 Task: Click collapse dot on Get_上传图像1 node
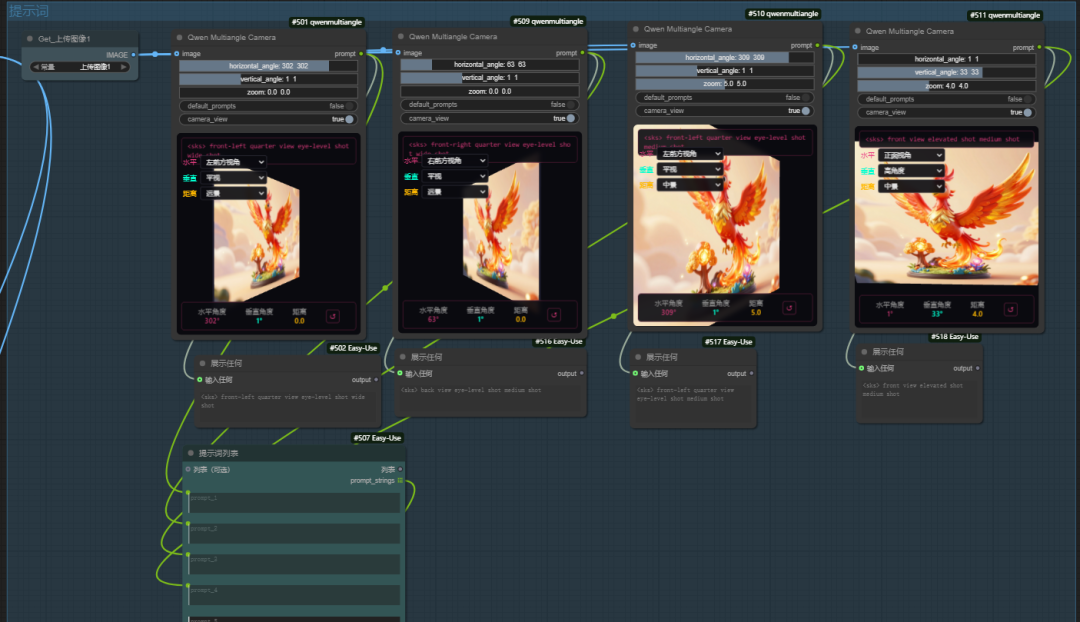[30, 39]
